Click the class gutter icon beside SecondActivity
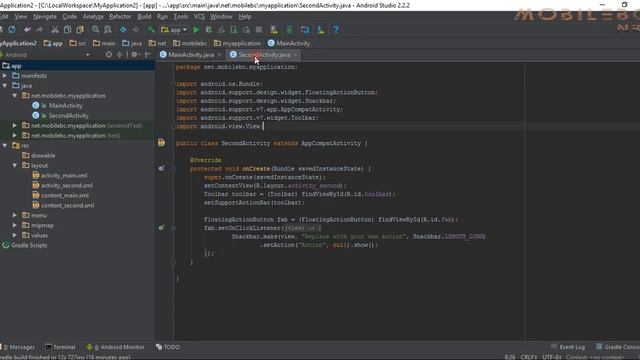The width and height of the screenshot is (640, 360). pyautogui.click(x=162, y=143)
